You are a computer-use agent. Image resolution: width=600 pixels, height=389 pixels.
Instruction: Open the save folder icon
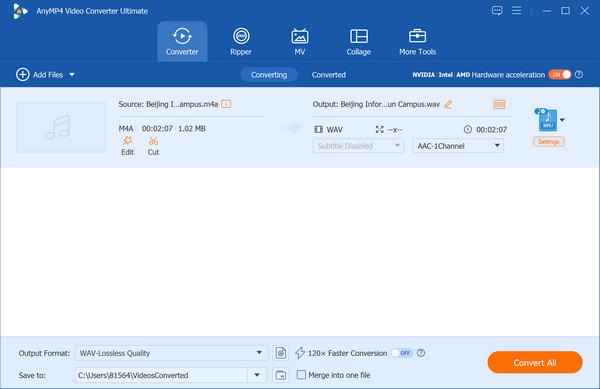pyautogui.click(x=280, y=375)
